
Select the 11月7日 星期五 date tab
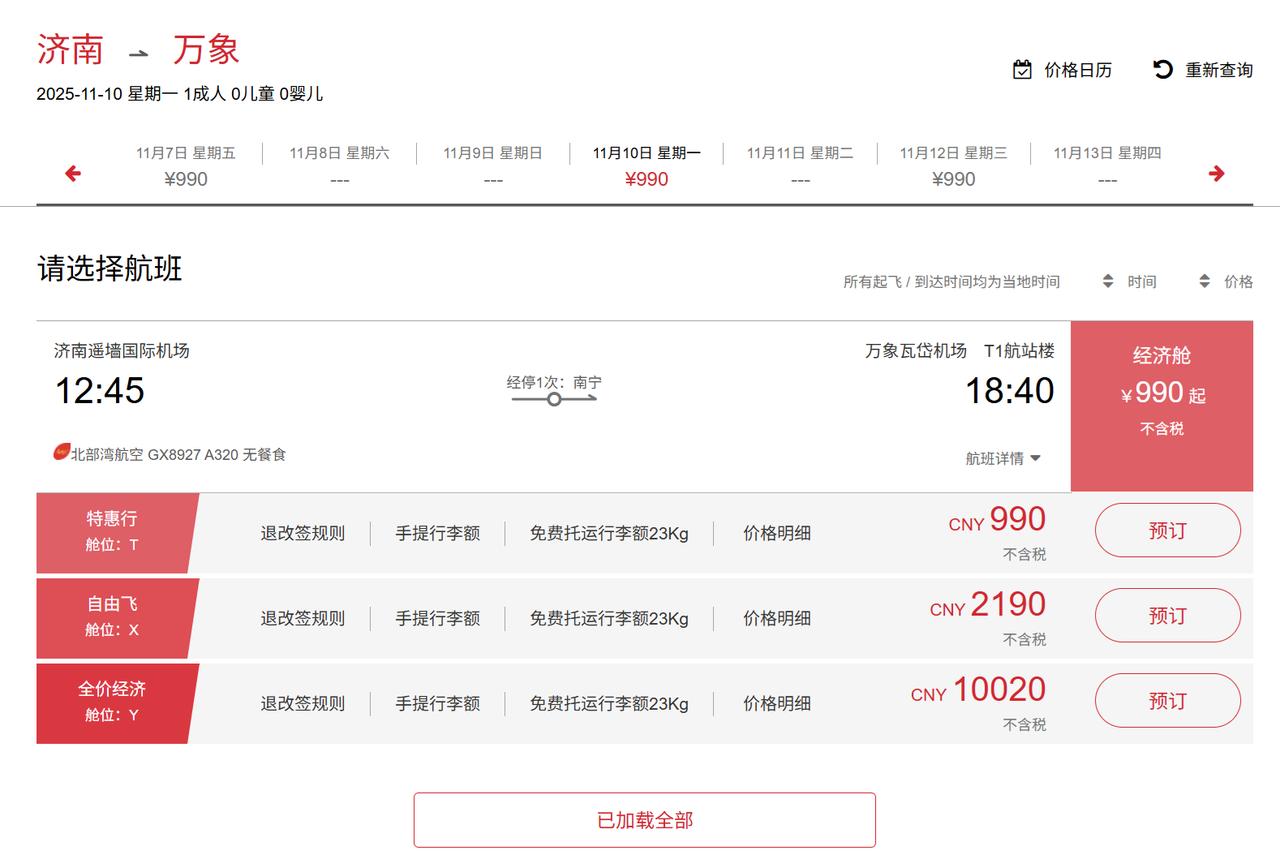point(186,166)
